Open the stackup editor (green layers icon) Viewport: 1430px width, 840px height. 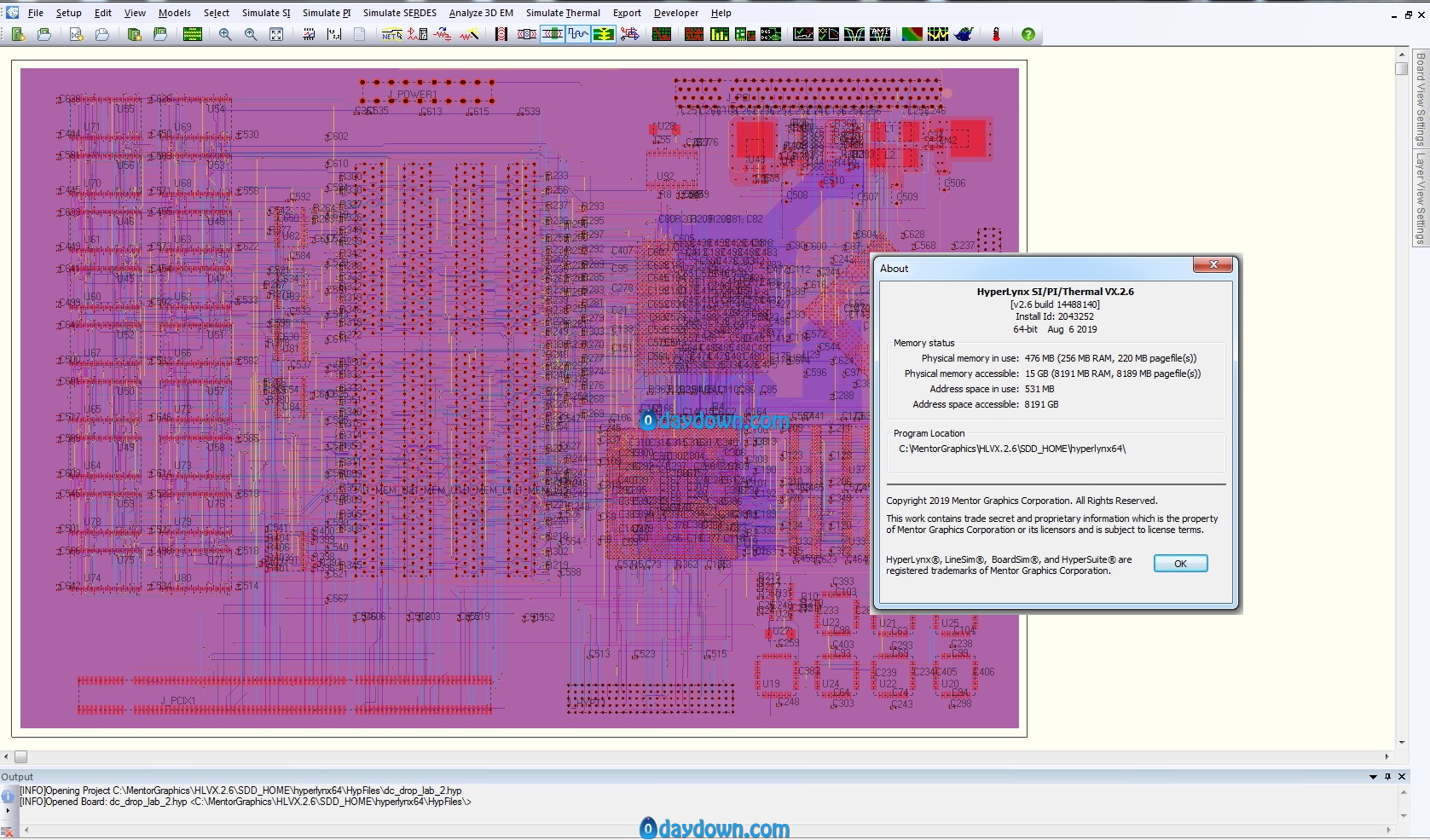tap(193, 34)
